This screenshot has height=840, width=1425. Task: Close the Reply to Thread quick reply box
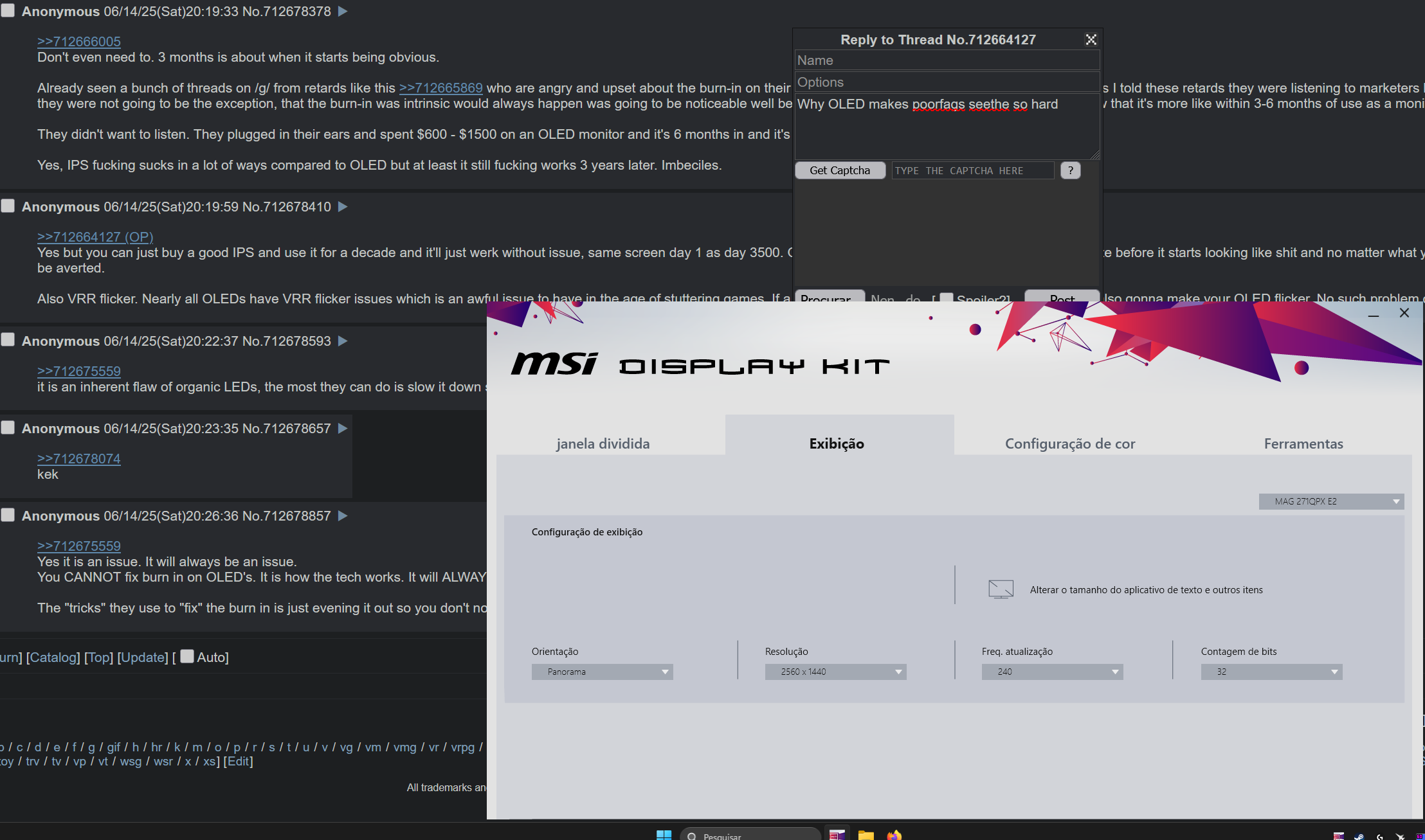[1091, 40]
